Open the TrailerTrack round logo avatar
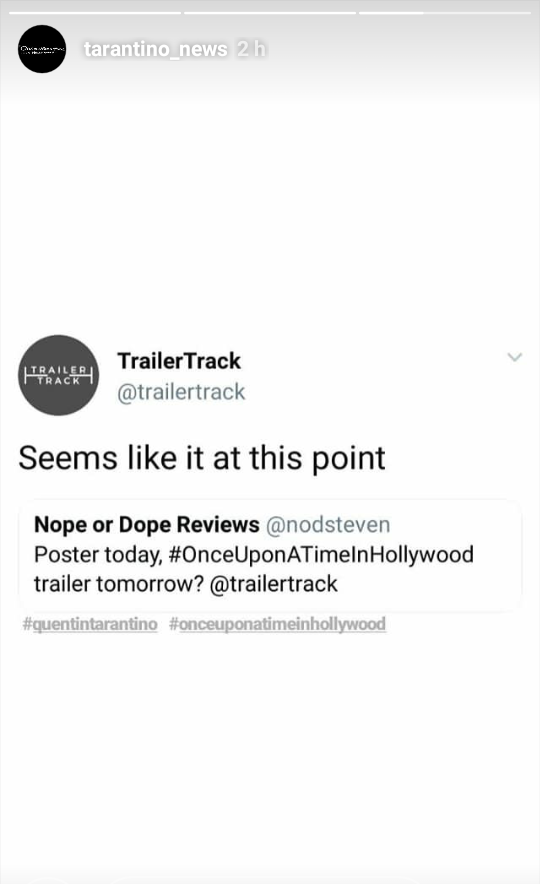Viewport: 540px width, 884px height. (59, 375)
